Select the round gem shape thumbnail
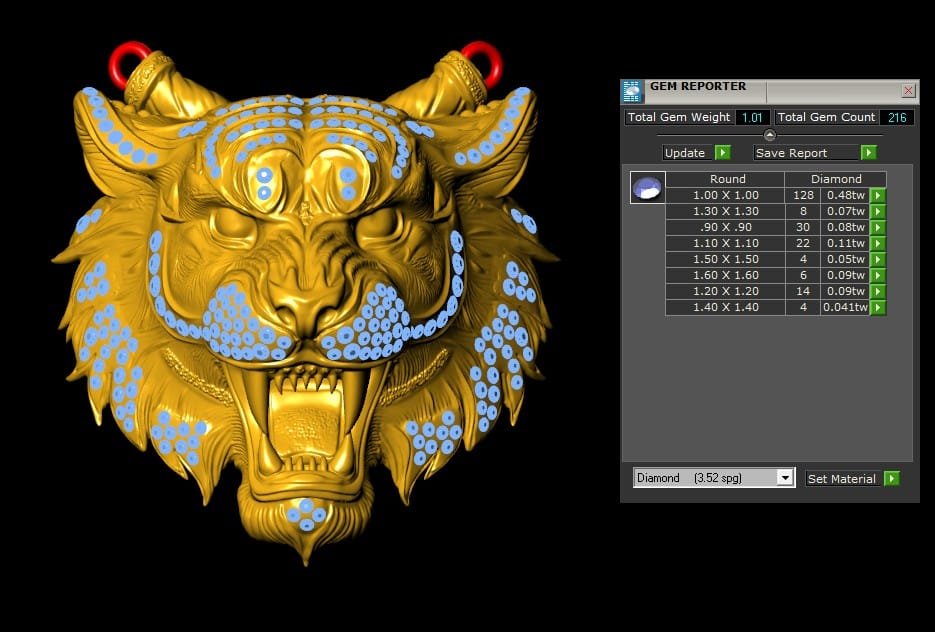 (x=647, y=188)
